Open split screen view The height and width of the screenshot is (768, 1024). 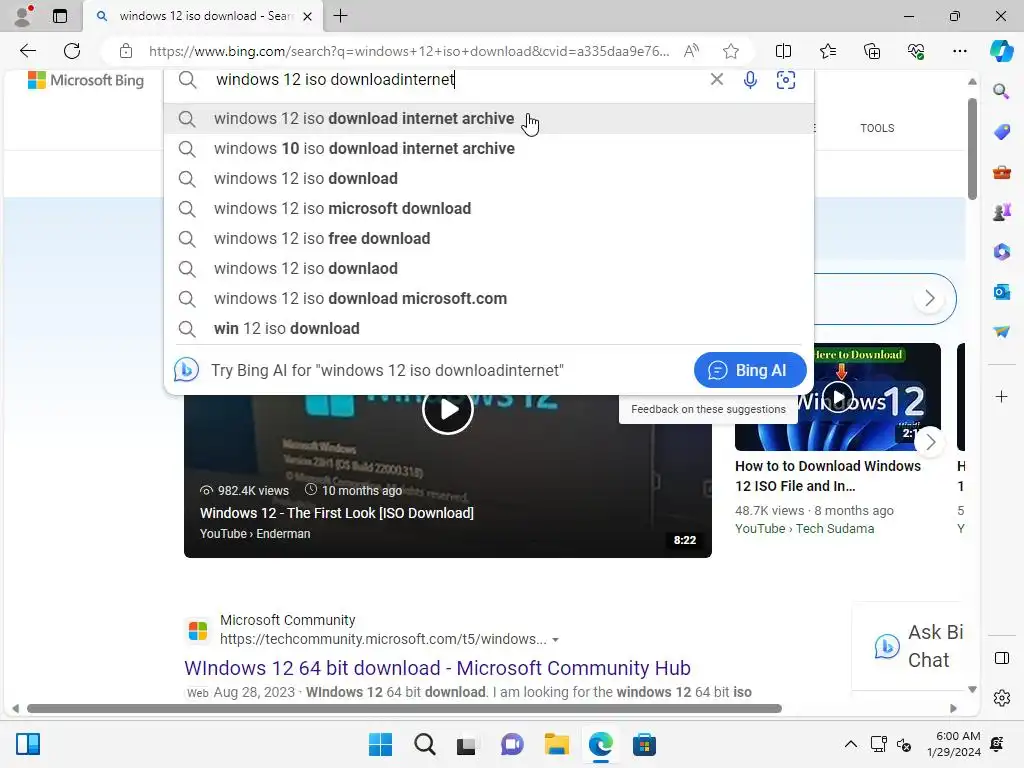[783, 51]
